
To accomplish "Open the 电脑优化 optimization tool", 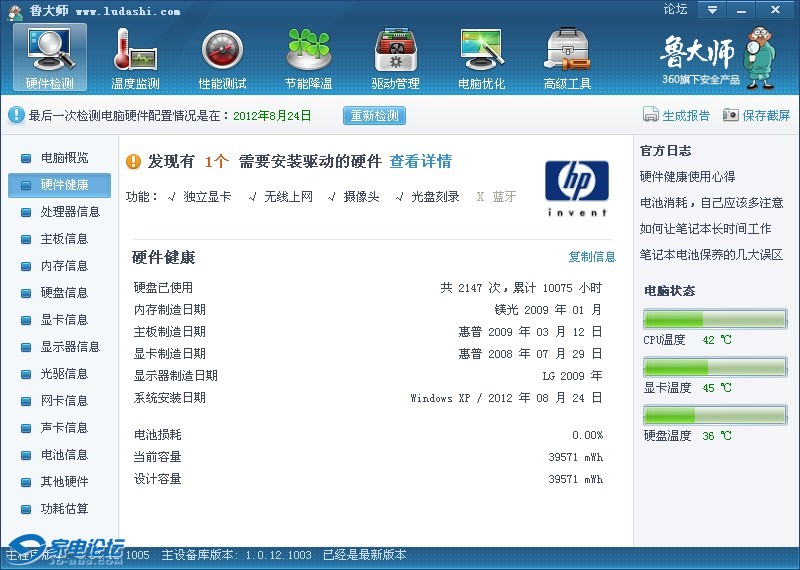I will 482,58.
